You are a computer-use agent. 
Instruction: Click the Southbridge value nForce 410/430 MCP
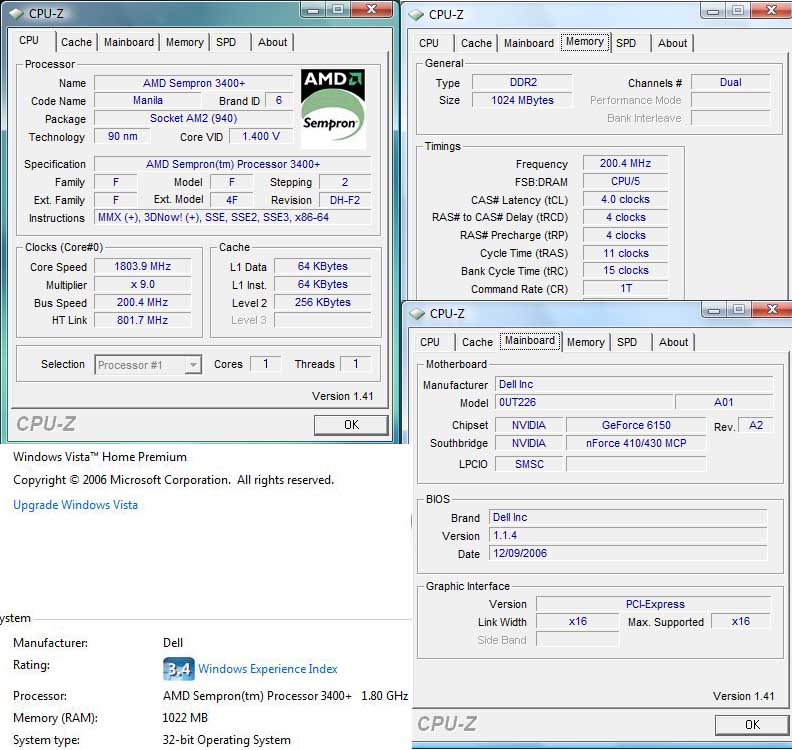coord(636,443)
